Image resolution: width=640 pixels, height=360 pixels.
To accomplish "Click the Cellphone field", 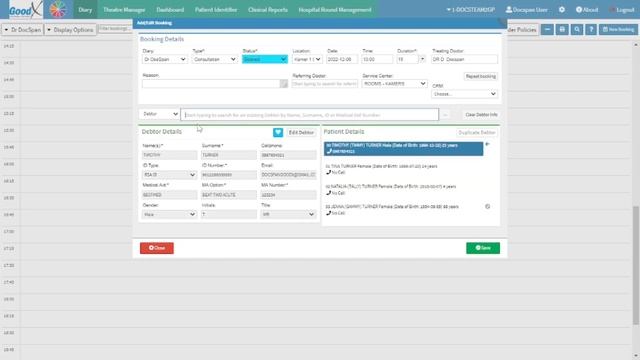I will [x=288, y=155].
